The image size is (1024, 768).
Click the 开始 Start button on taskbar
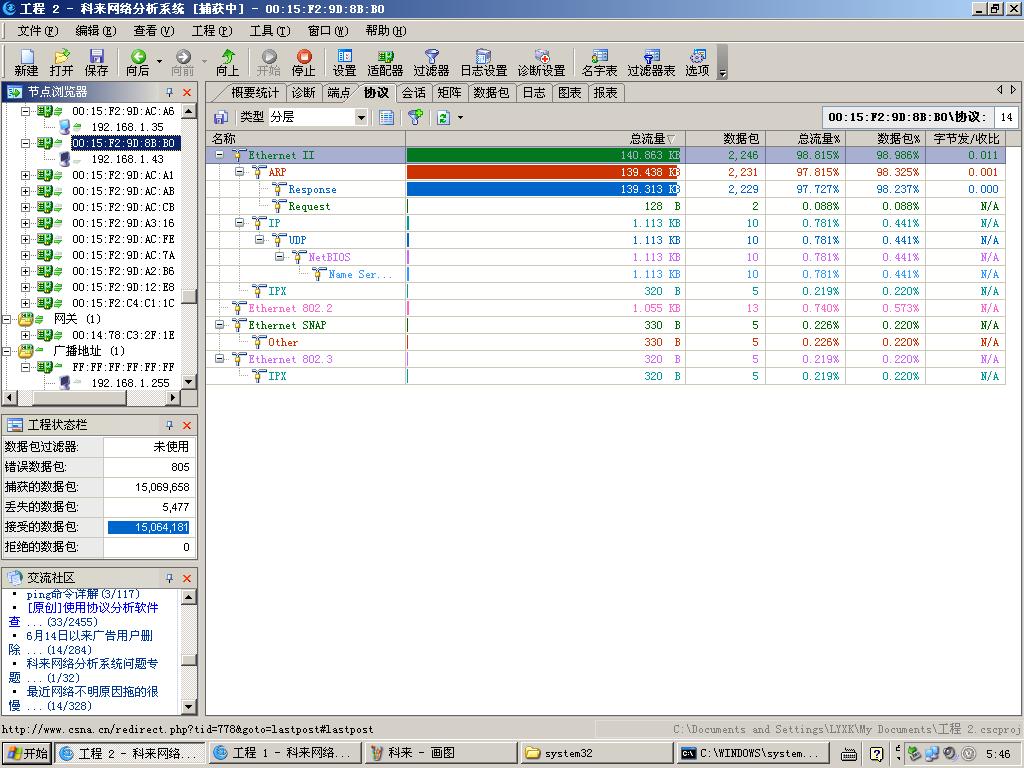pos(27,753)
